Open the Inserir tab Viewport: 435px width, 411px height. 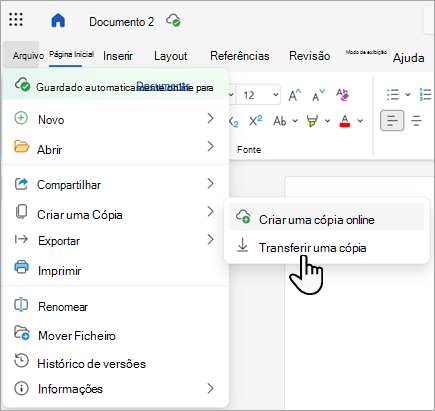point(118,56)
